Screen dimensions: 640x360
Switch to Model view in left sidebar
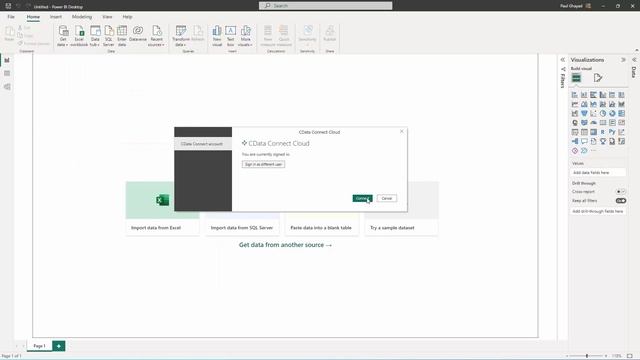(7, 87)
